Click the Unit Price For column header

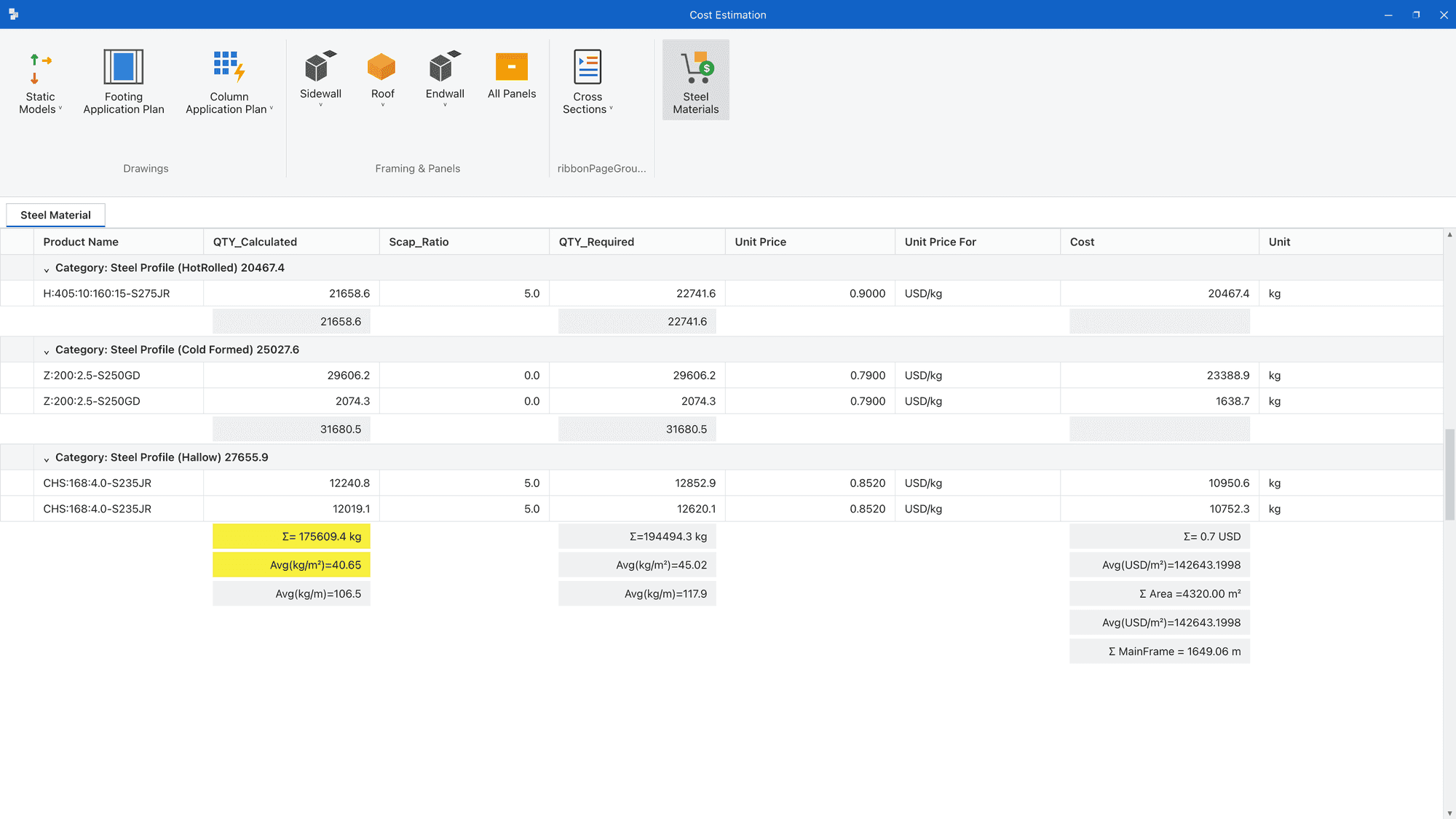(x=978, y=242)
